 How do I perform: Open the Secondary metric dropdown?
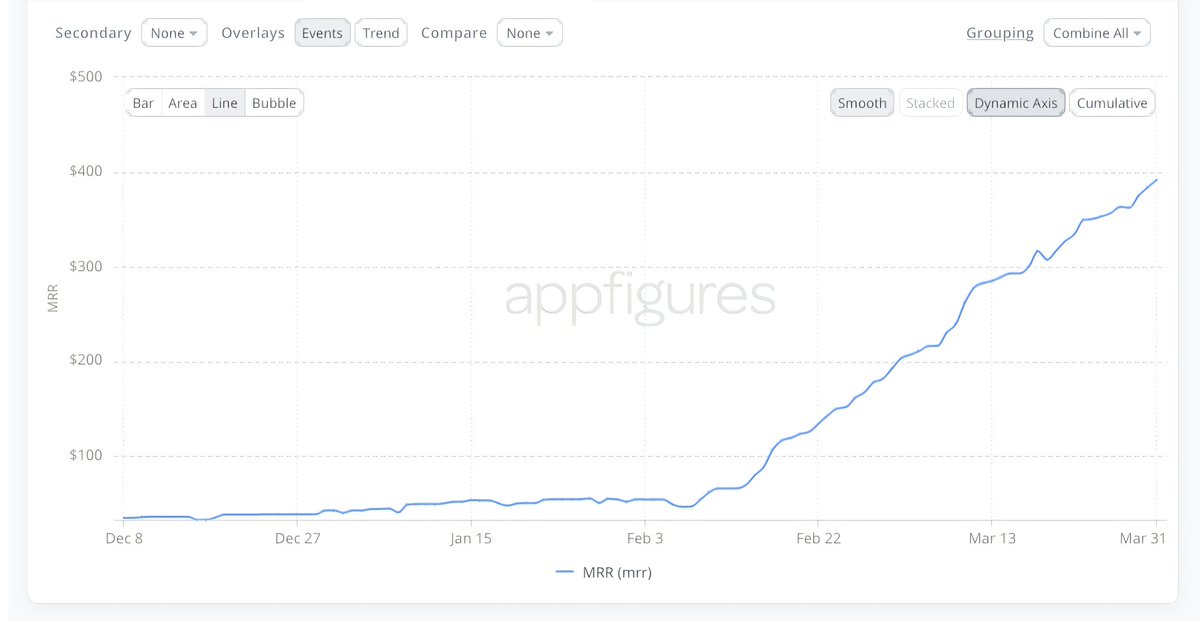point(174,33)
